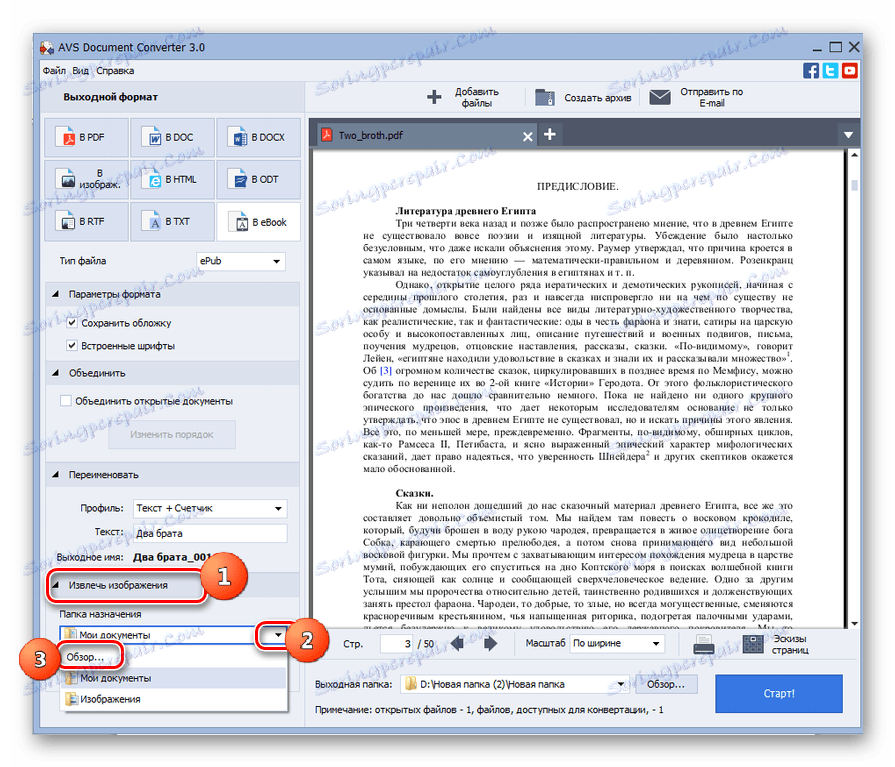Click the scrollbar down arrow
This screenshot has width=895, height=767.
[x=854, y=623]
